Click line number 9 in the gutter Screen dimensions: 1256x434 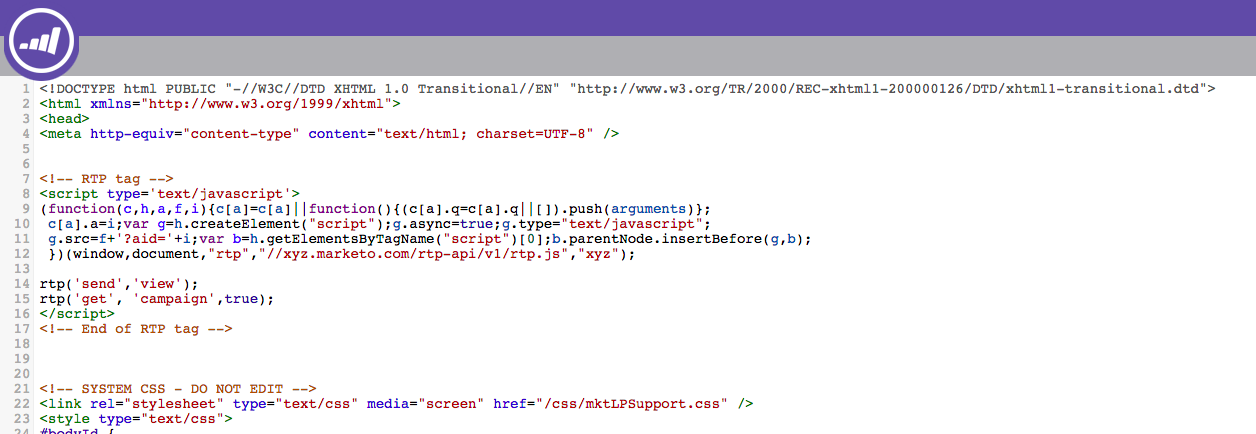tap(26, 209)
